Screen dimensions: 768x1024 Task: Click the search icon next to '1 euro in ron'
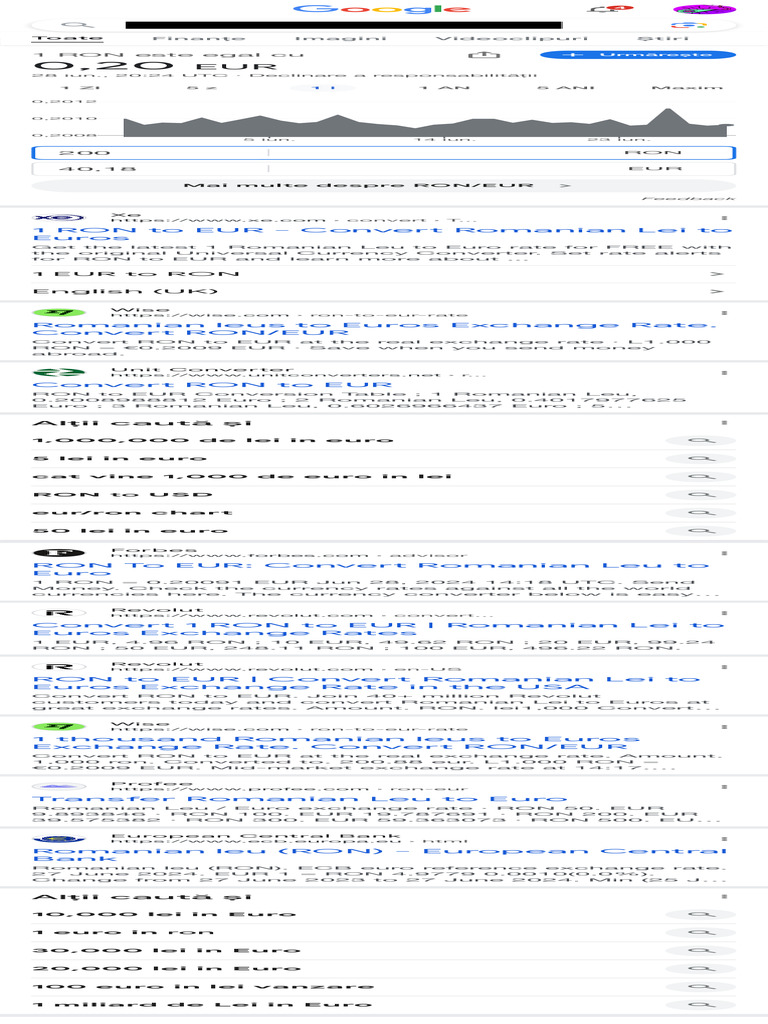coord(701,933)
